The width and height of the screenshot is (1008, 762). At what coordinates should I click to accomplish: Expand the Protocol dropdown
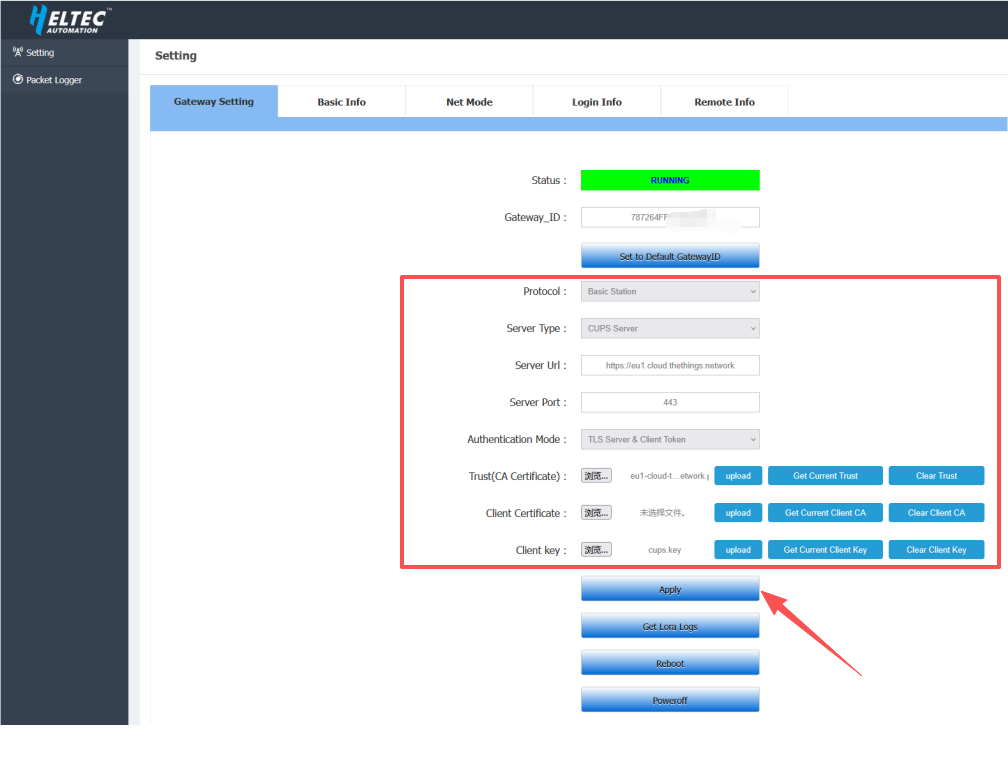[670, 292]
